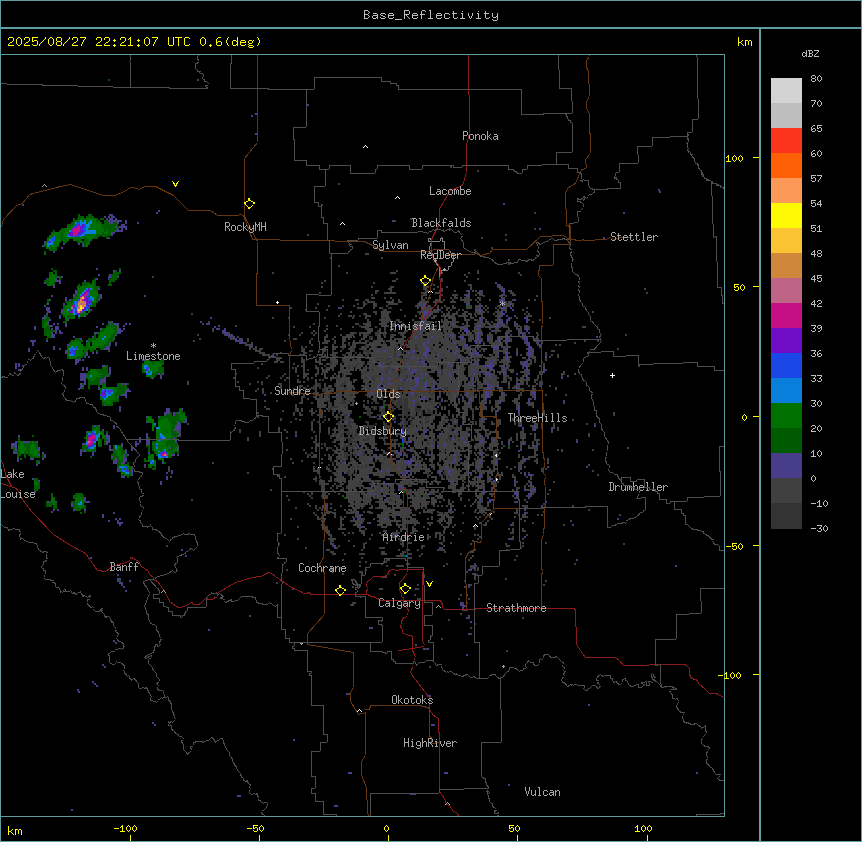
Task: Click yellow diamond marker near RockyMH
Action: (x=250, y=204)
